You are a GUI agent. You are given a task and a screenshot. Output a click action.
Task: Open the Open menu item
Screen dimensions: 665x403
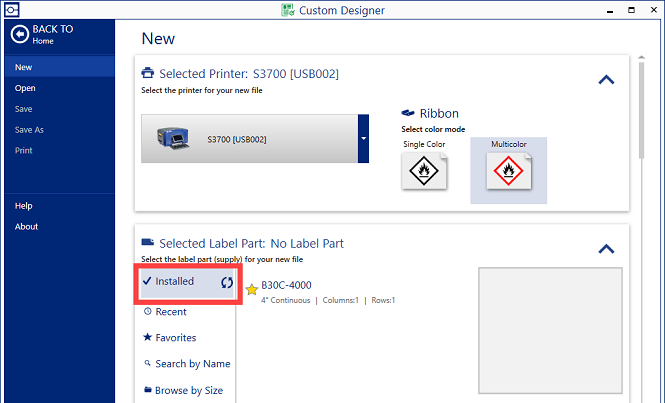click(25, 88)
